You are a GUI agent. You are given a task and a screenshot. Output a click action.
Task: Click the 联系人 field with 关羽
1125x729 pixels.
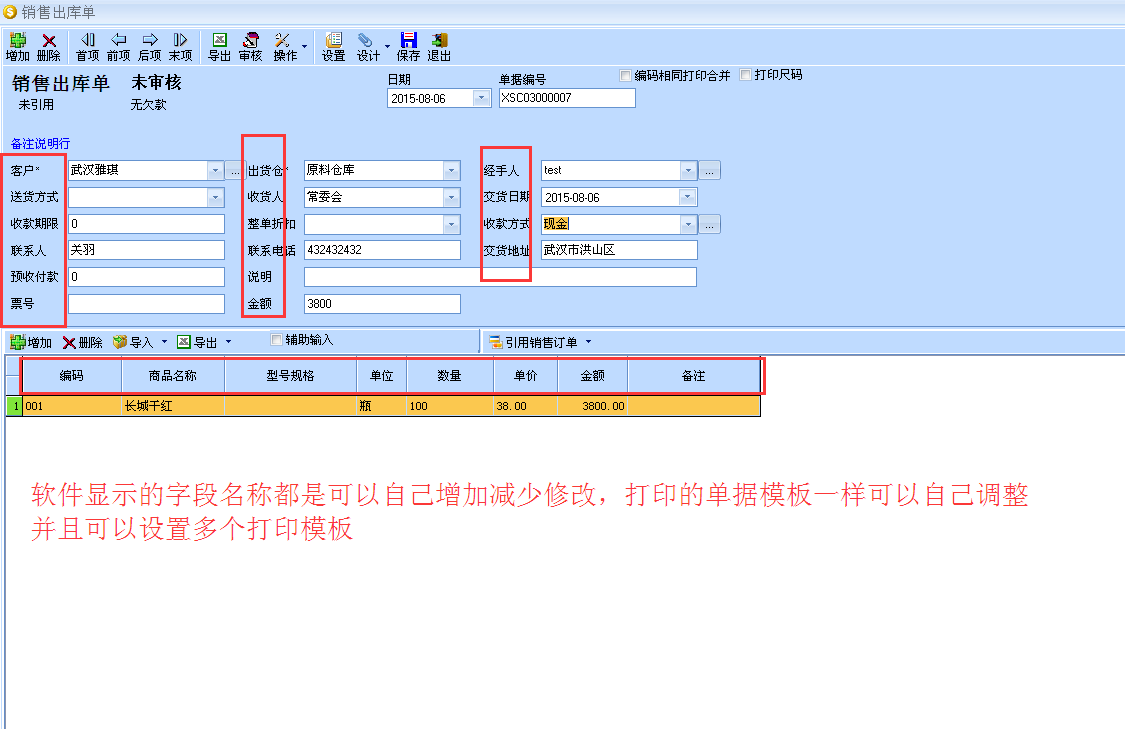pyautogui.click(x=146, y=250)
